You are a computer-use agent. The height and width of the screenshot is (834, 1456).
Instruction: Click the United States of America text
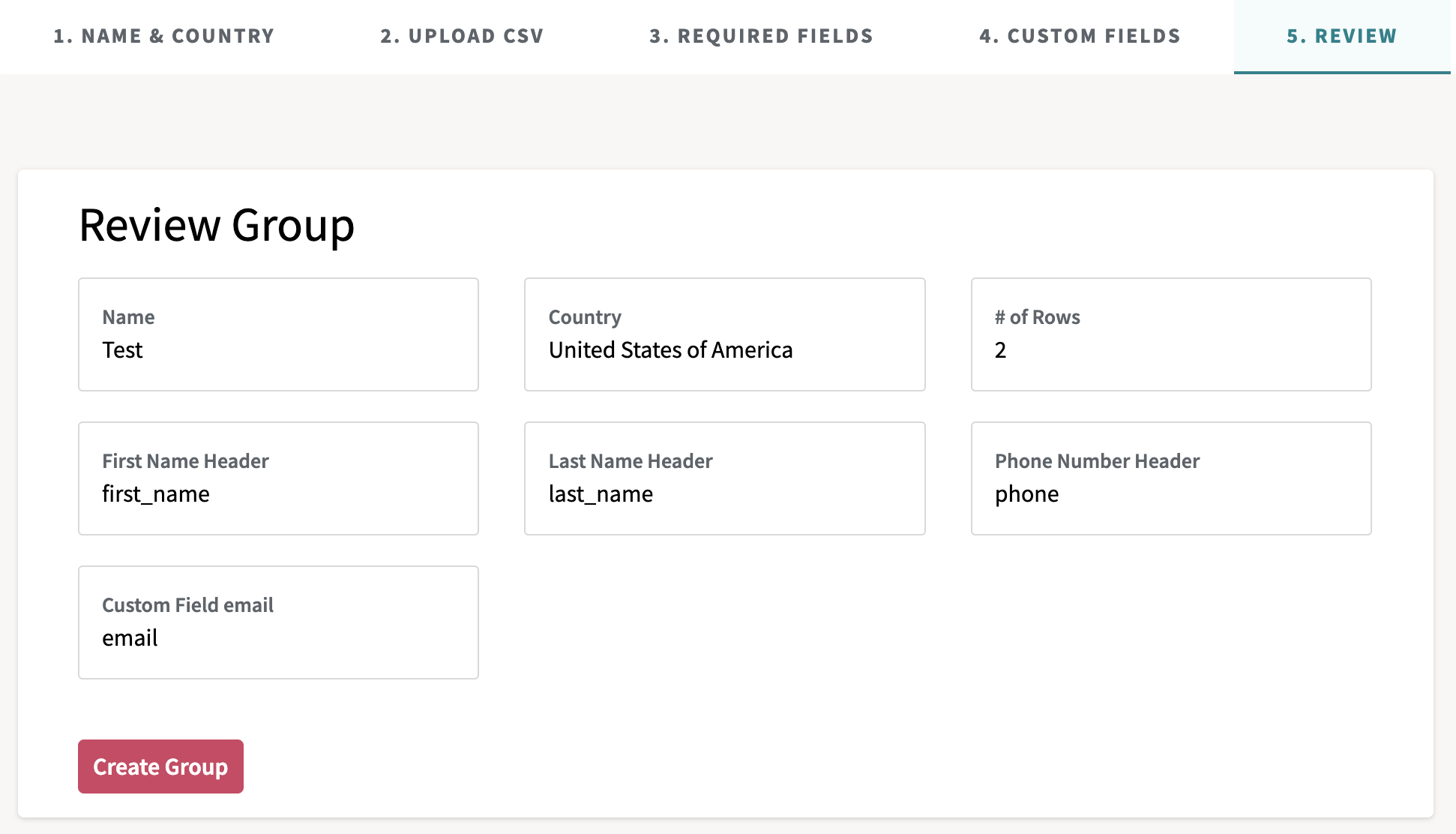[670, 350]
